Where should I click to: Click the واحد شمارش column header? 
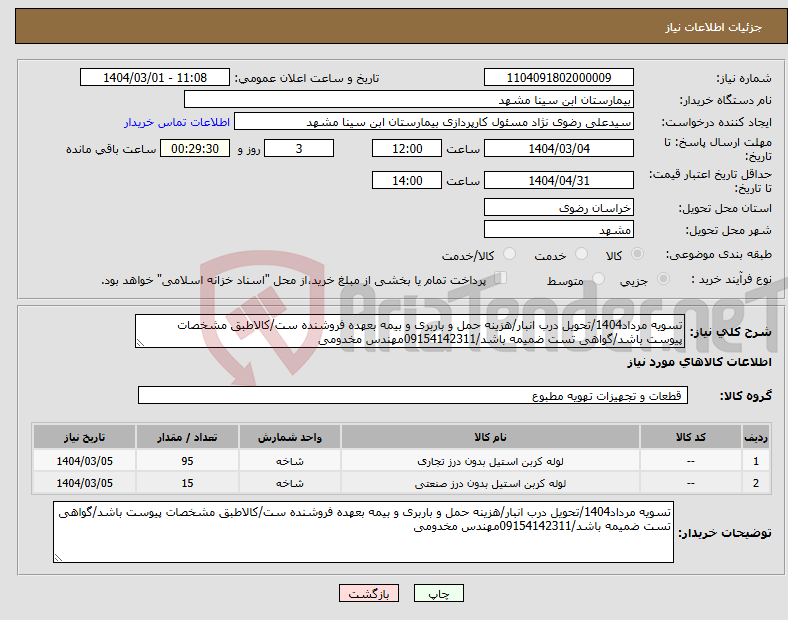pyautogui.click(x=289, y=437)
